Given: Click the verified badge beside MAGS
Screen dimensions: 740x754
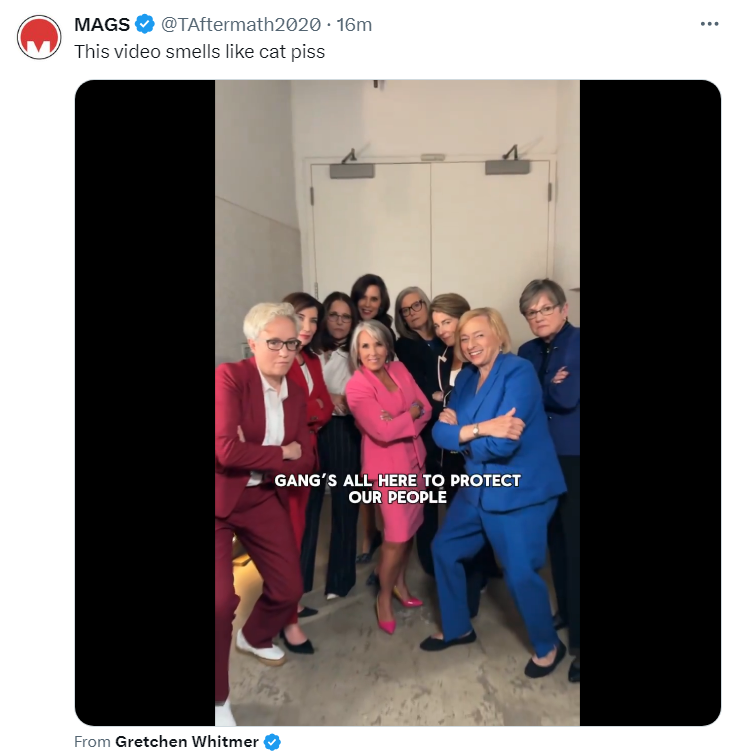Looking at the screenshot, I should coord(144,24).
